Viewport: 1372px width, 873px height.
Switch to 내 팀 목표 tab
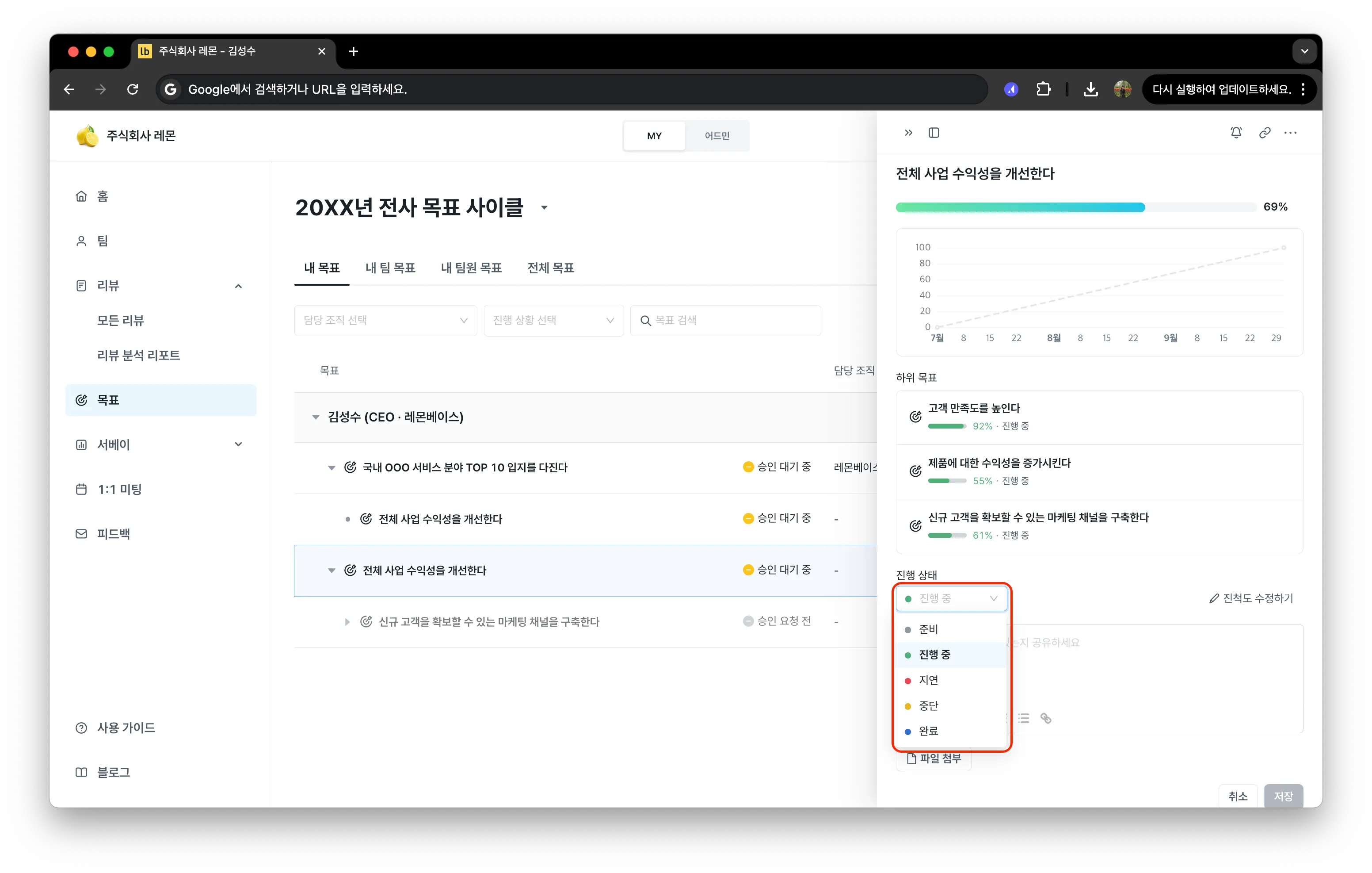pos(390,268)
